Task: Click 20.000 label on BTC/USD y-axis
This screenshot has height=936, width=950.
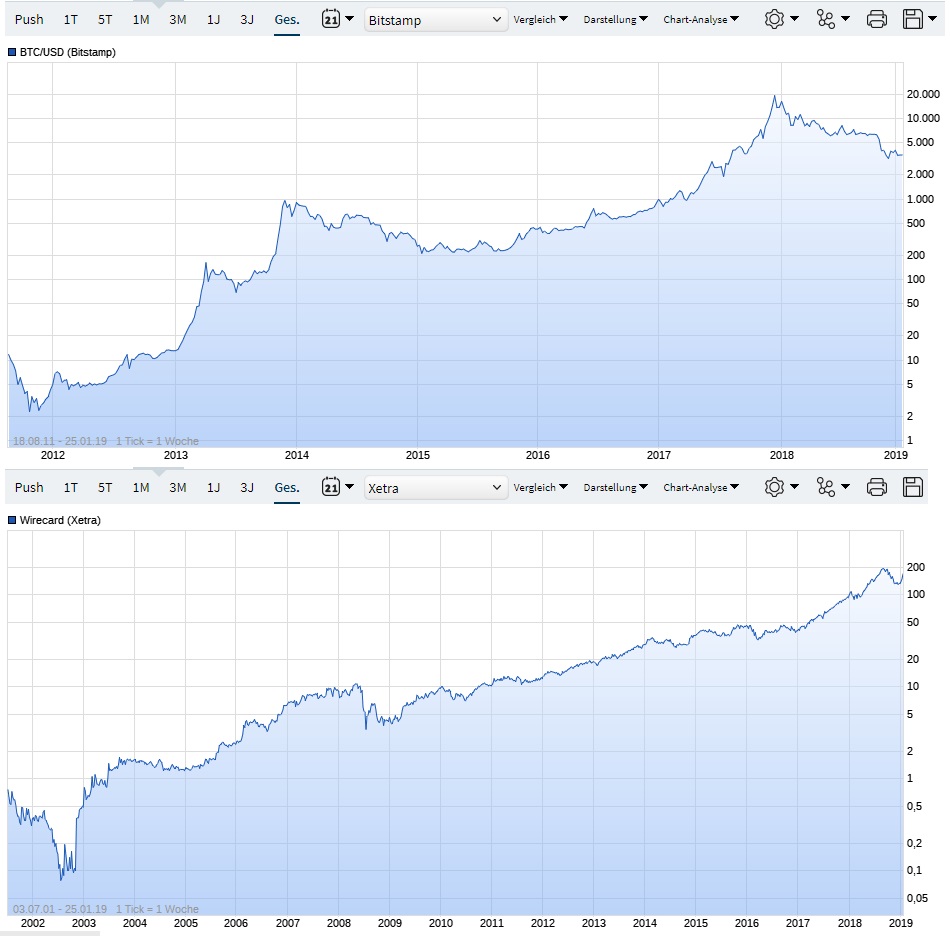Action: point(923,94)
